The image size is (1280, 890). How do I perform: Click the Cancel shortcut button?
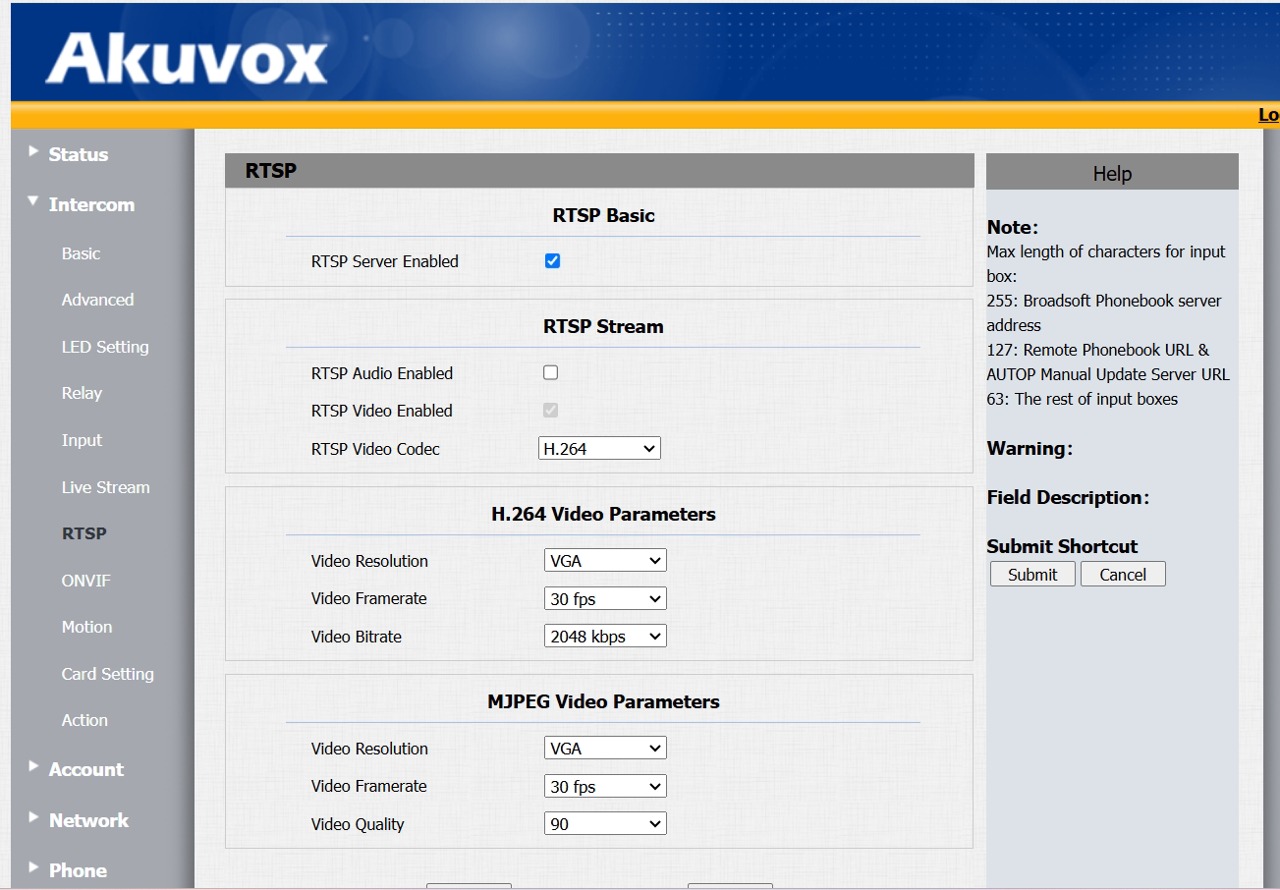pos(1122,574)
